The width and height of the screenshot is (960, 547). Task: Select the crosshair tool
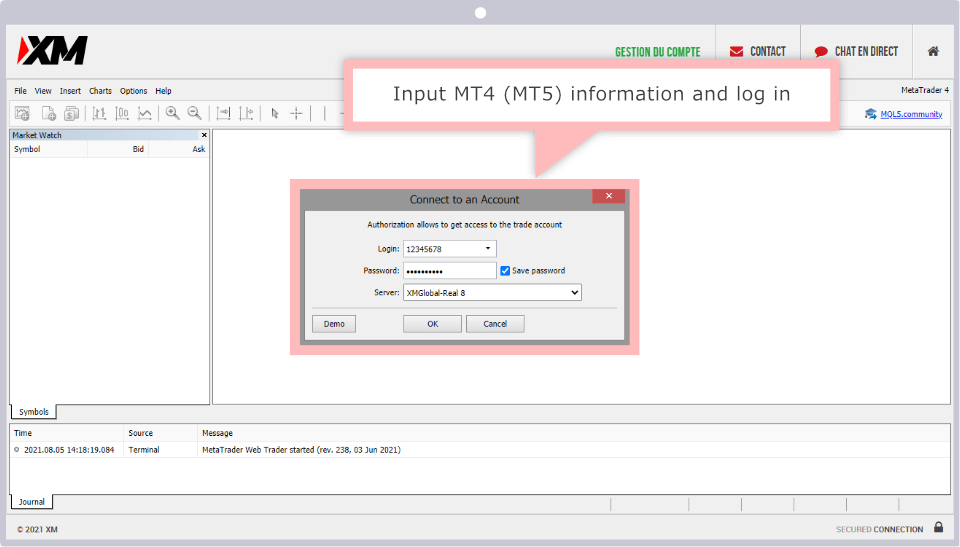(296, 113)
